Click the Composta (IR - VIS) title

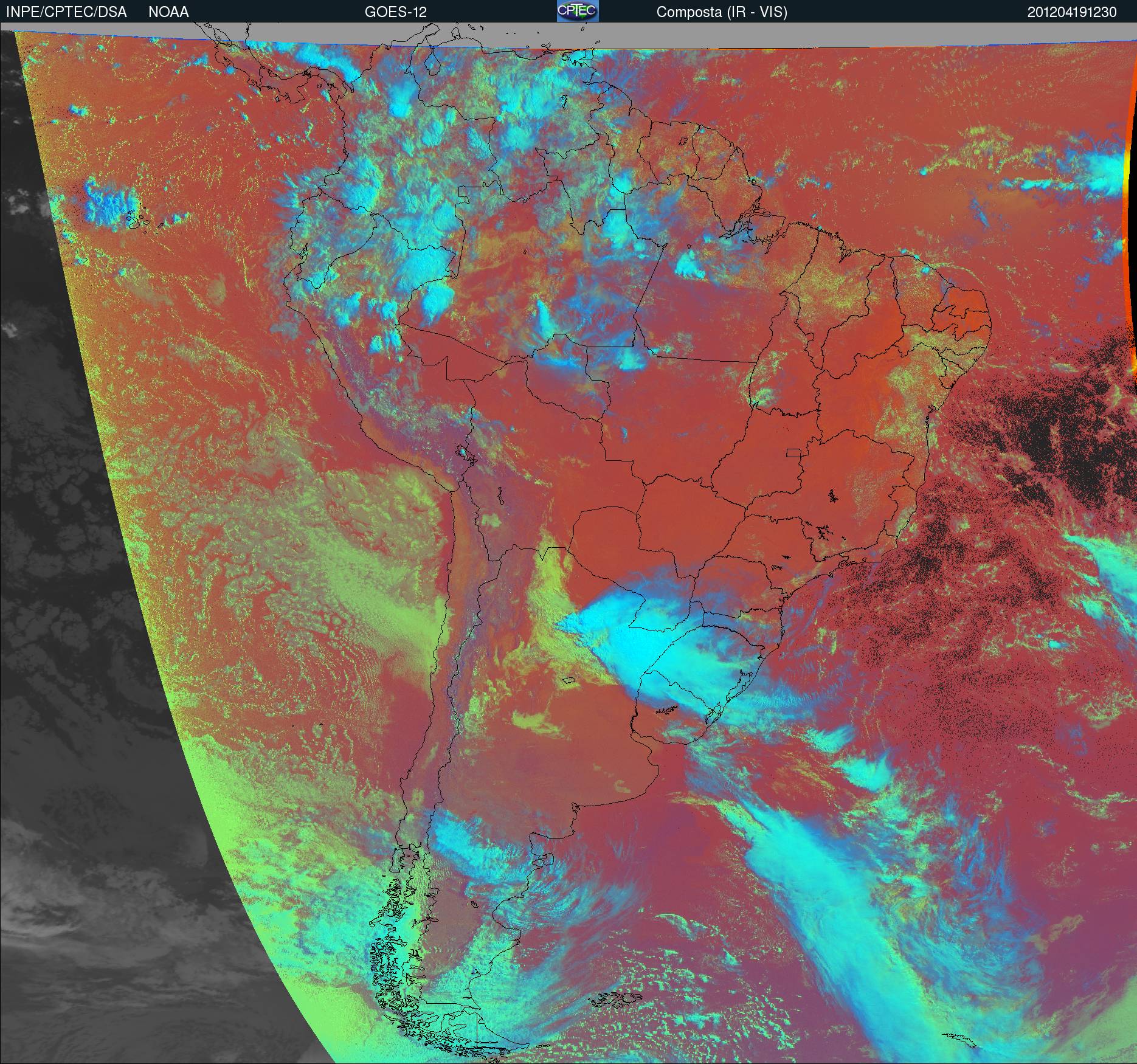(722, 12)
